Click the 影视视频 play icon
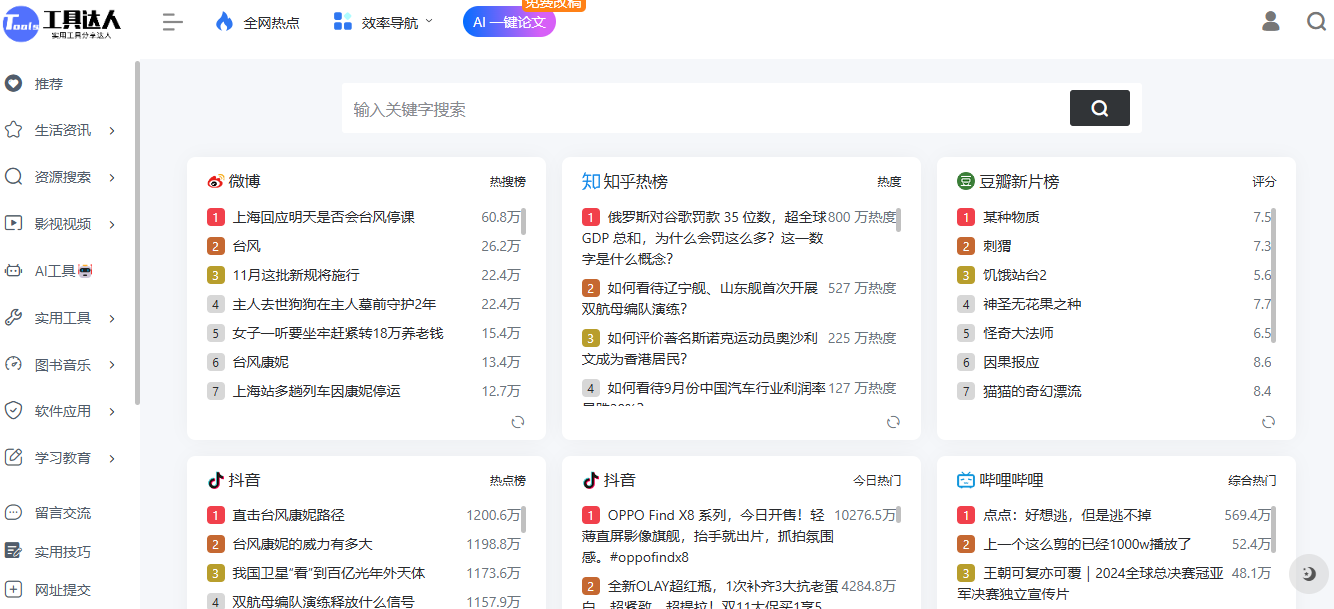 [x=14, y=224]
